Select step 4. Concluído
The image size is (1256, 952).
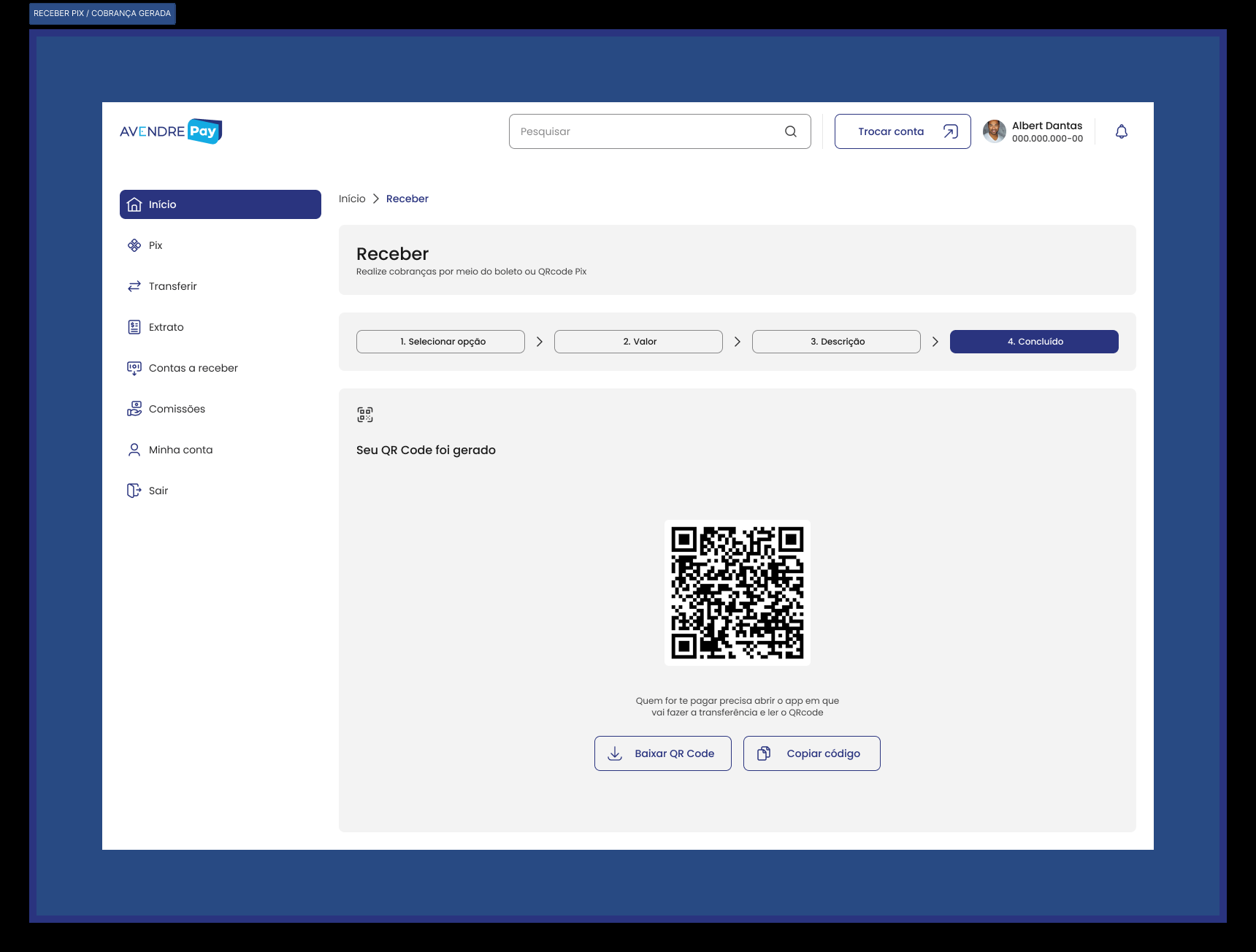(x=1034, y=342)
